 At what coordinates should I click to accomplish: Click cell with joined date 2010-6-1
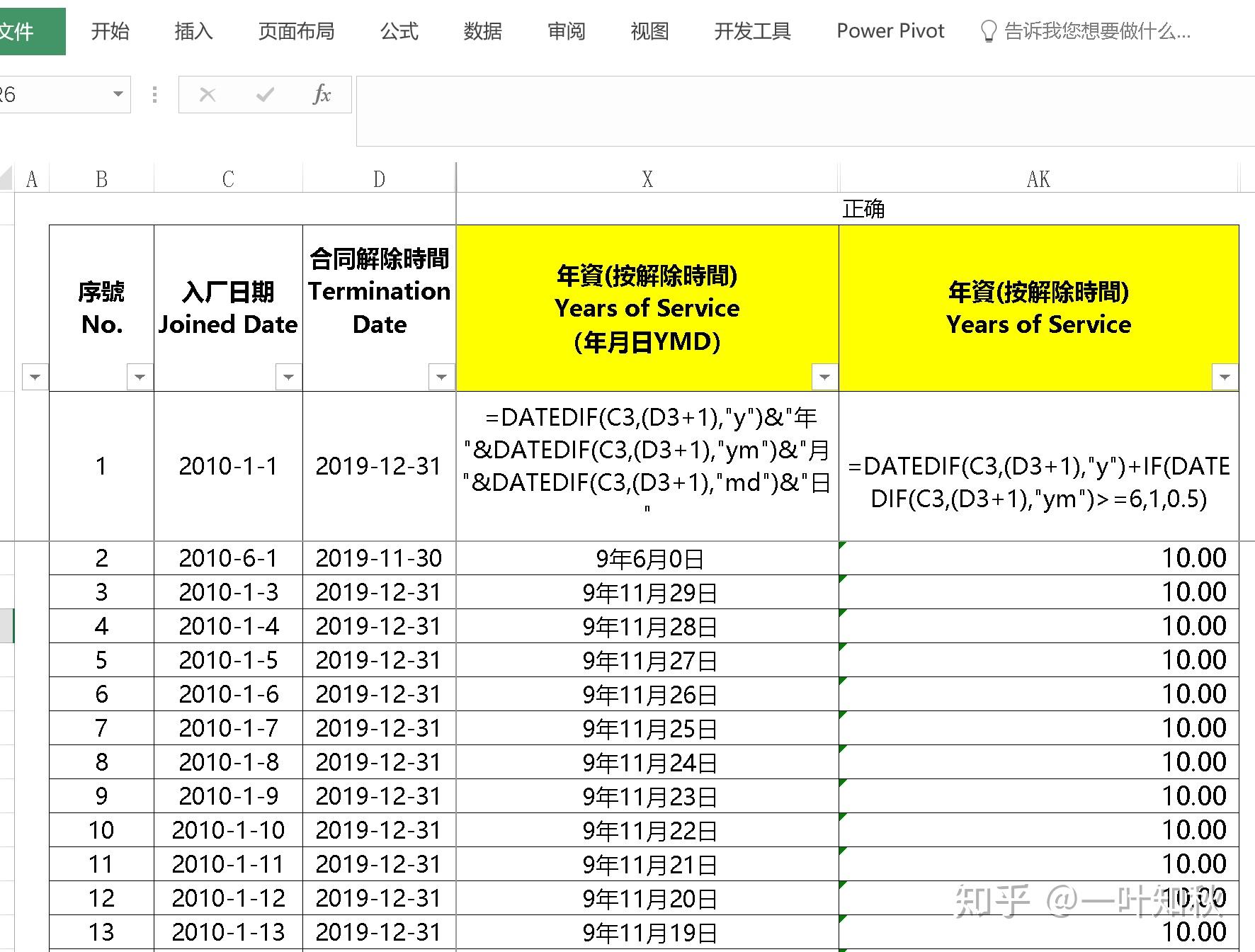[x=228, y=558]
